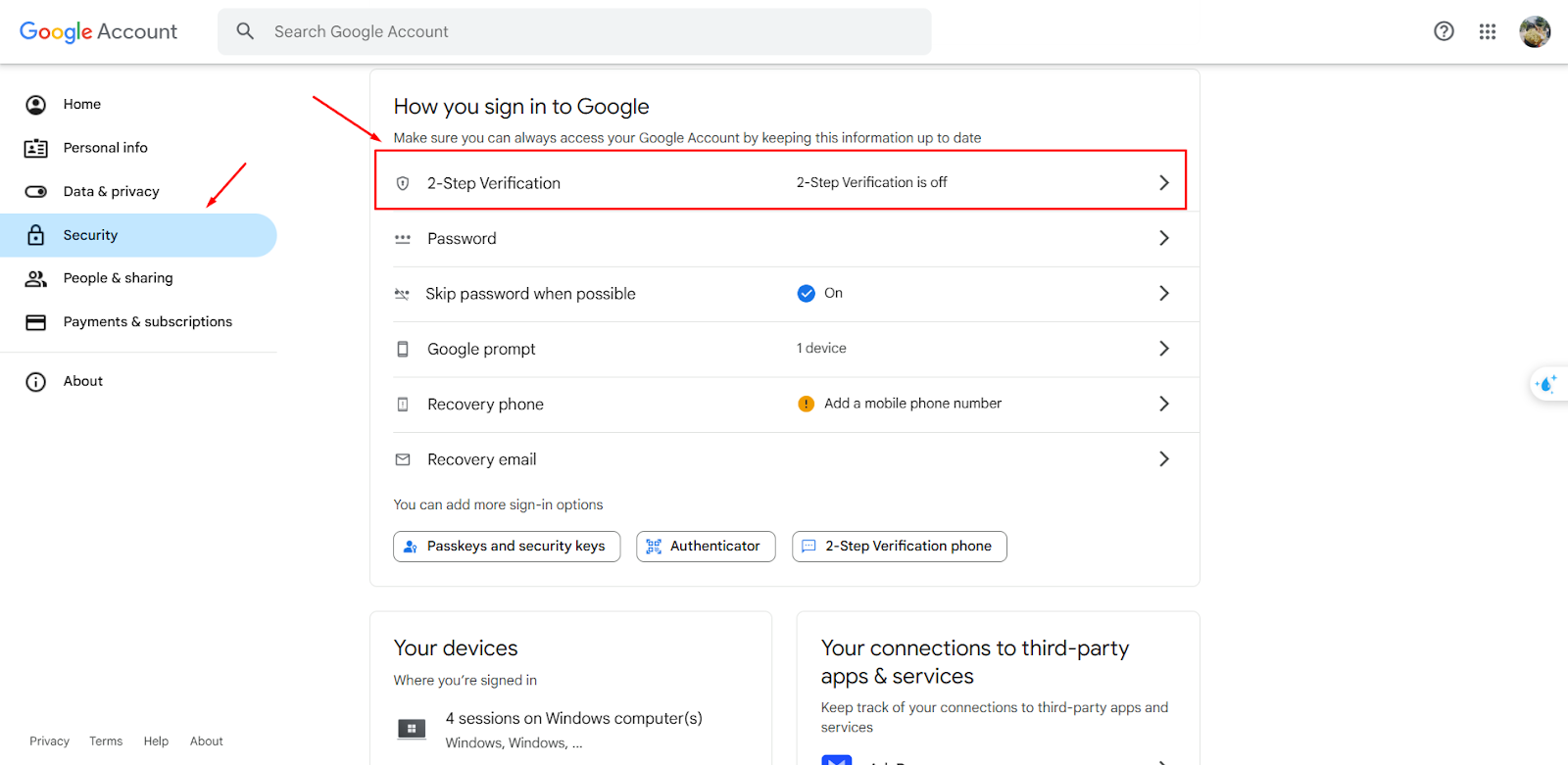
Task: Click the Authenticator button
Action: point(706,547)
